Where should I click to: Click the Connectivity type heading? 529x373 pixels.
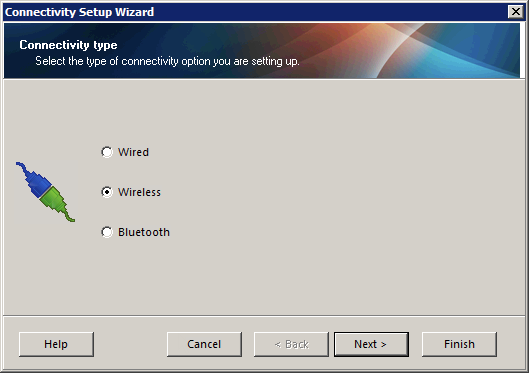(68, 45)
